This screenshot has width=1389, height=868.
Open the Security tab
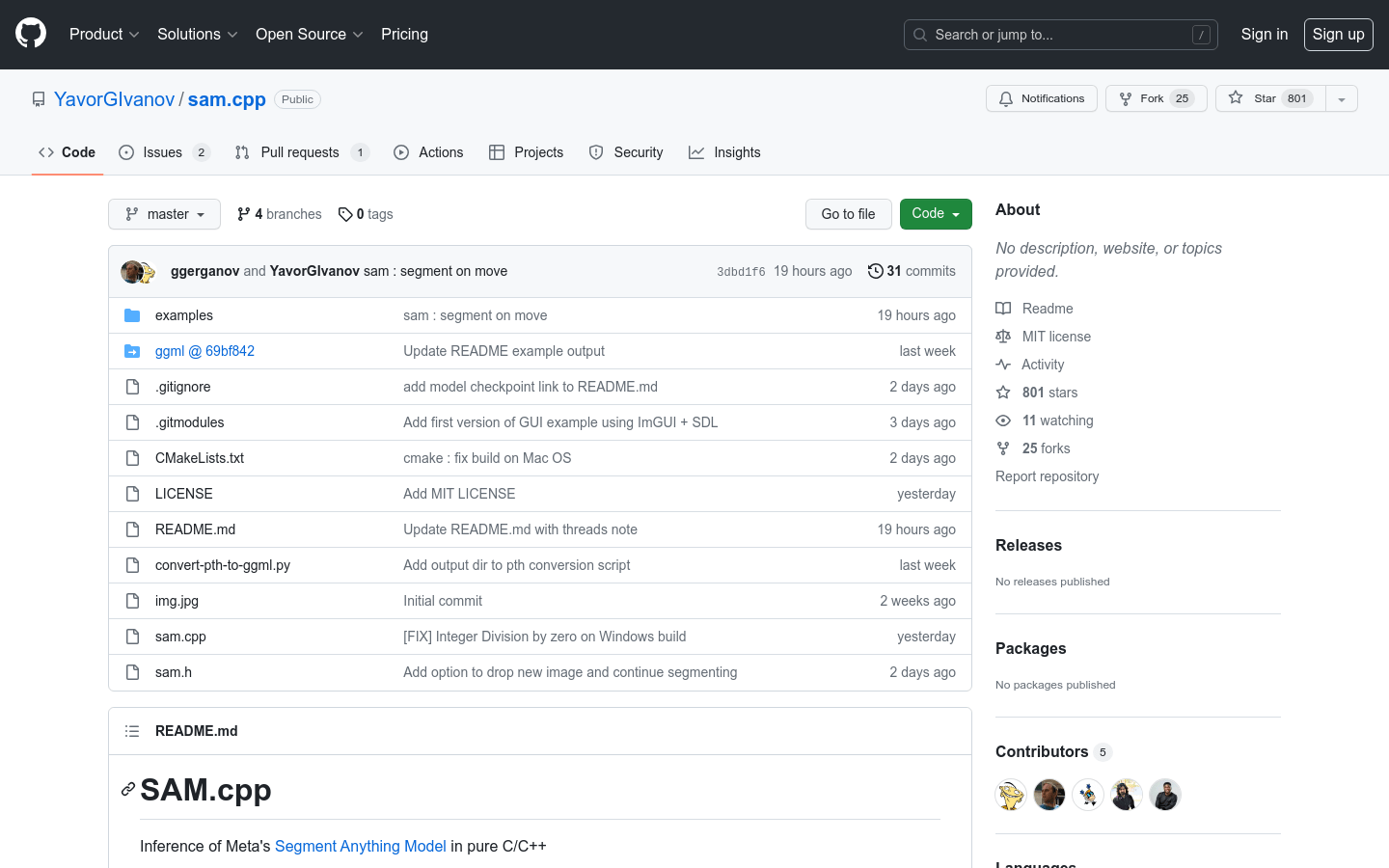click(x=626, y=152)
